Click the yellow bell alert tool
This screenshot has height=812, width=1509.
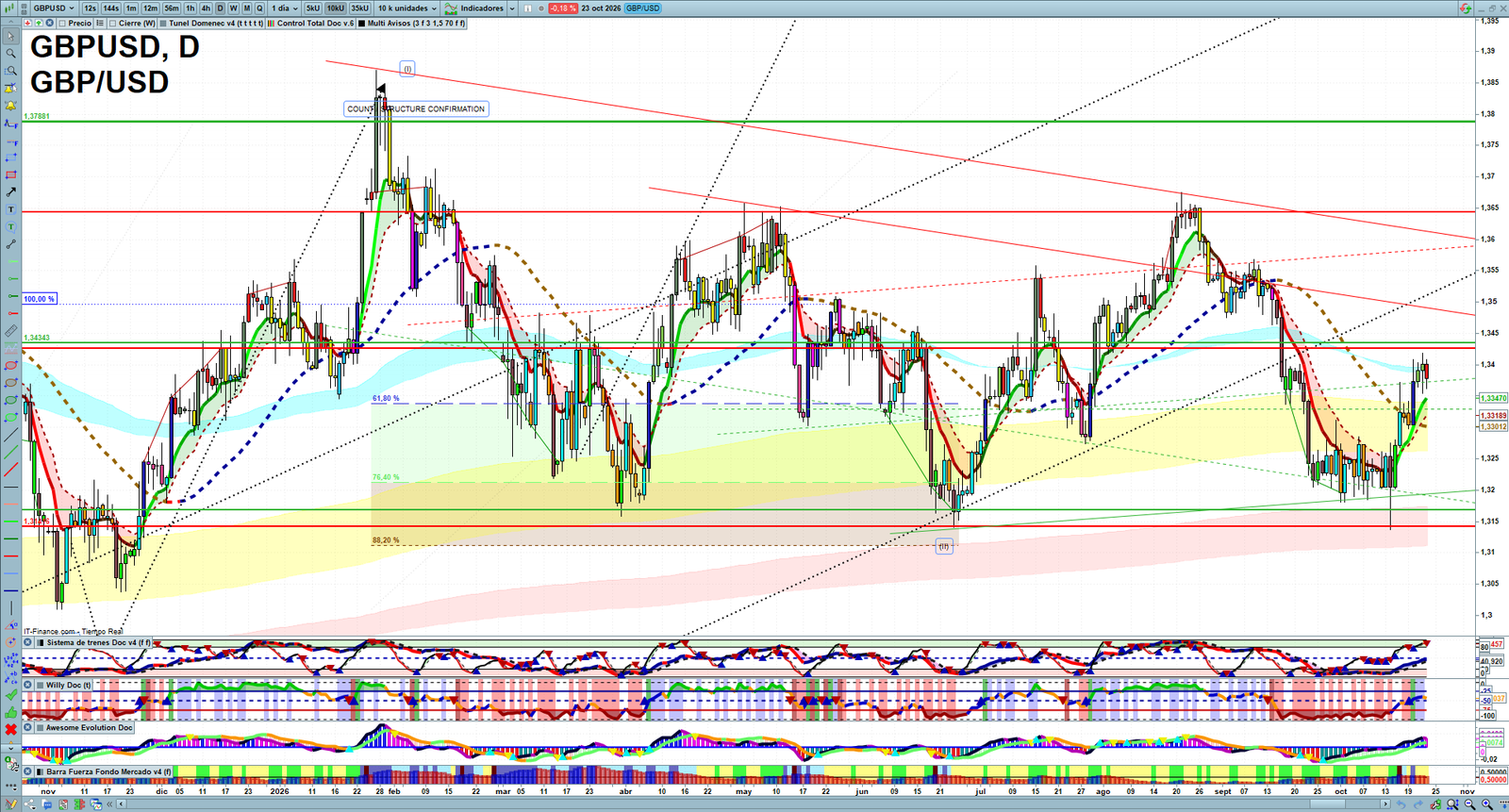10,106
